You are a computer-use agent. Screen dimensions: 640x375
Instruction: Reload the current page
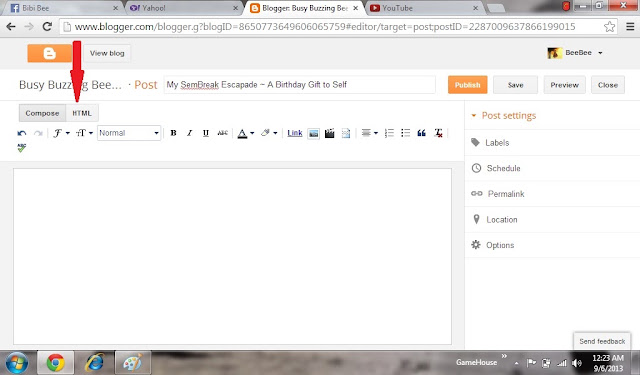(x=47, y=27)
